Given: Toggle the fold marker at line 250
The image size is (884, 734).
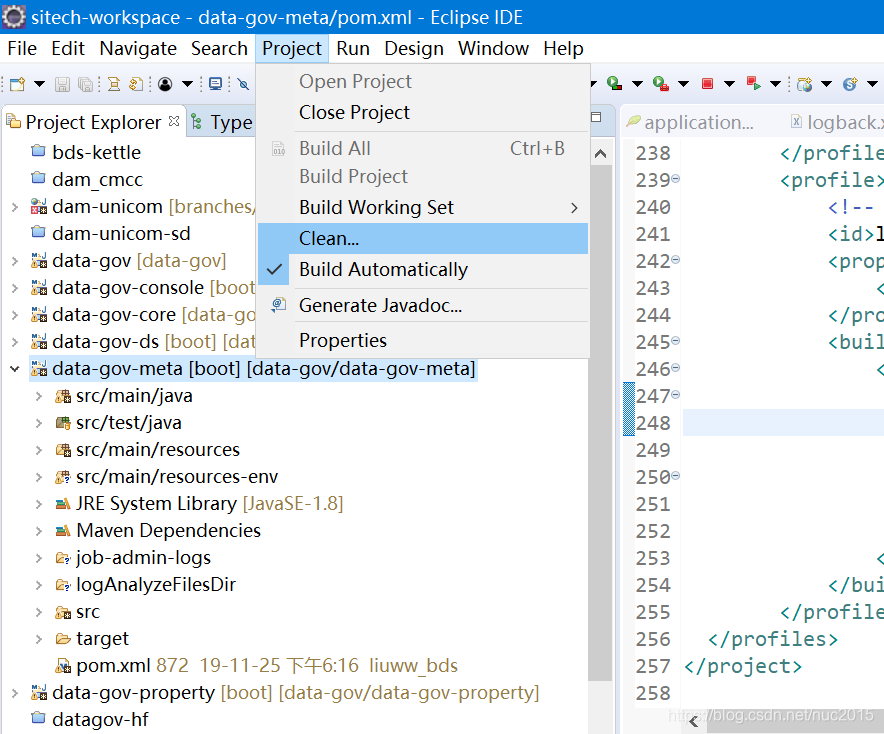Looking at the screenshot, I should click(x=675, y=476).
